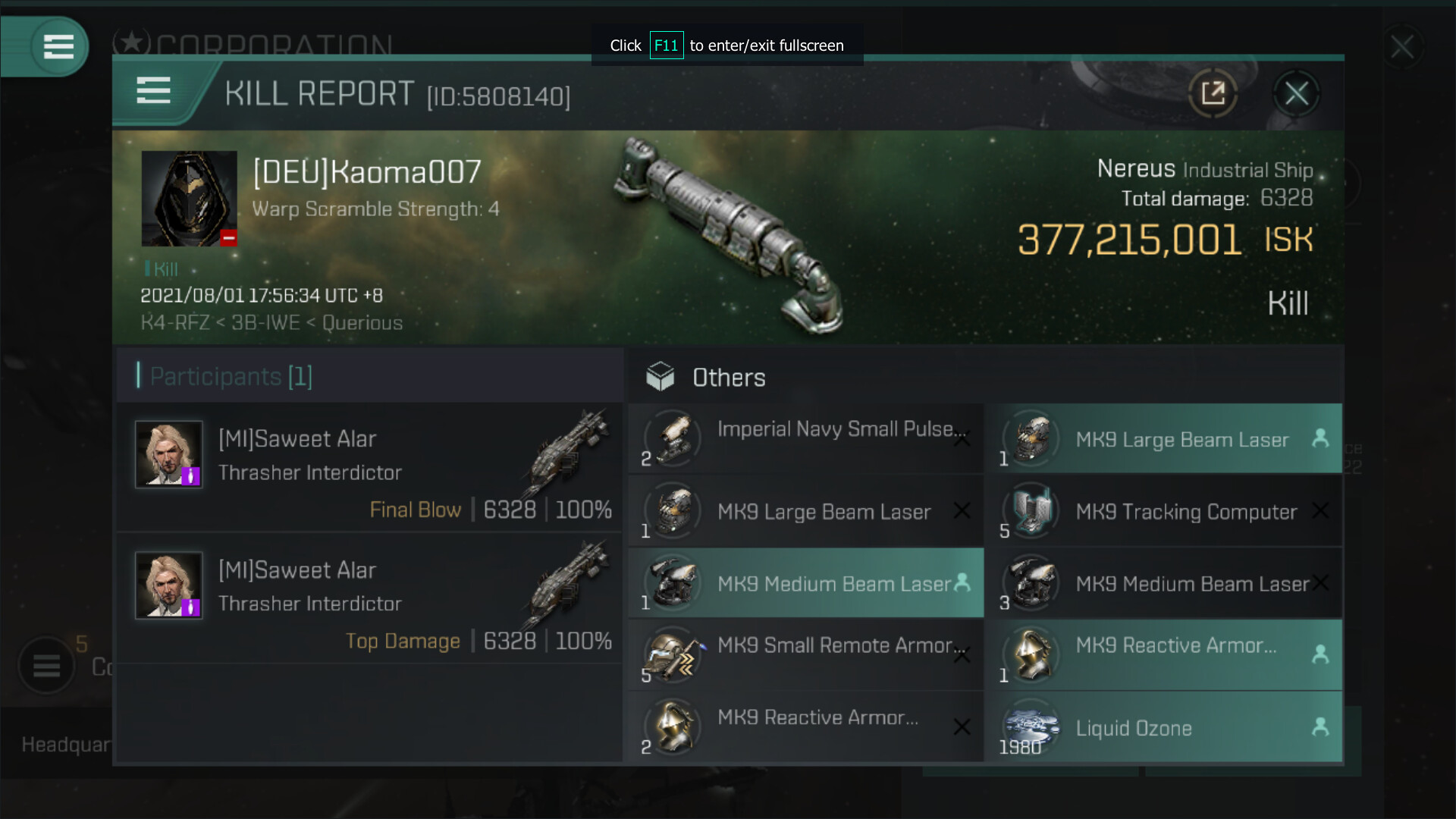Viewport: 1456px width, 819px height.
Task: Click the kill report share/export icon
Action: point(1213,93)
